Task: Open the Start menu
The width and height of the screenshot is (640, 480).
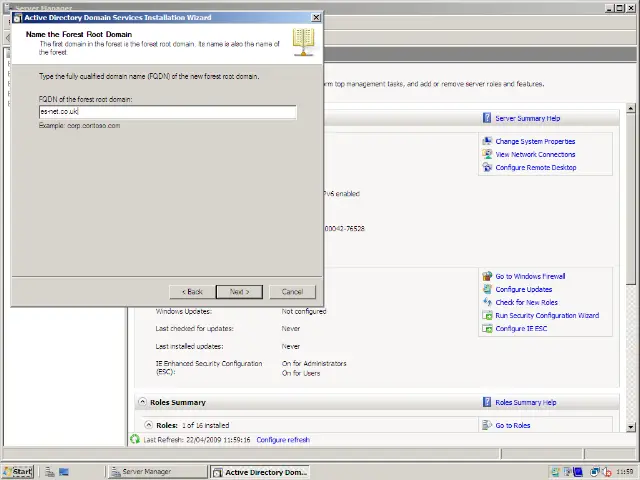Action: coord(18,472)
